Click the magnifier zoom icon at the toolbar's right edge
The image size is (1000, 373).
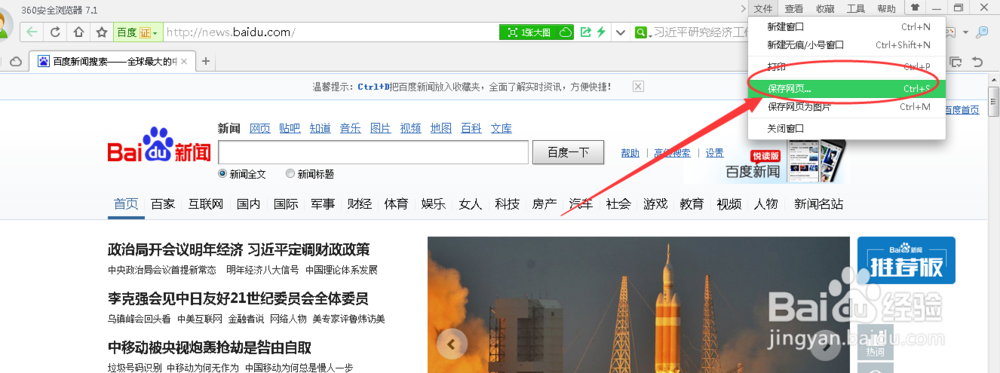(x=982, y=32)
